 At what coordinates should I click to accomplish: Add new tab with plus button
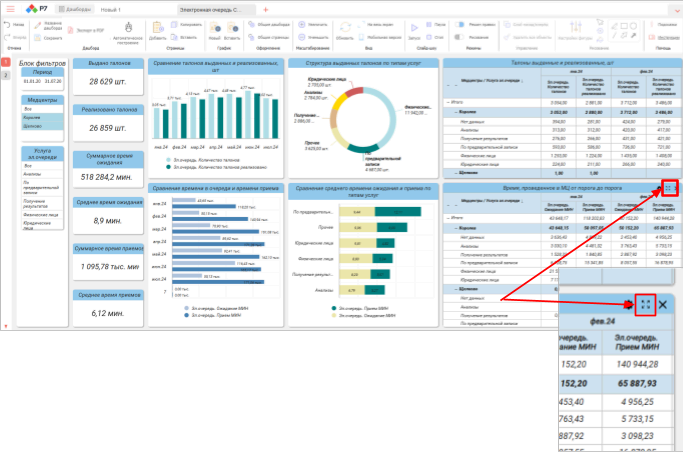266,10
